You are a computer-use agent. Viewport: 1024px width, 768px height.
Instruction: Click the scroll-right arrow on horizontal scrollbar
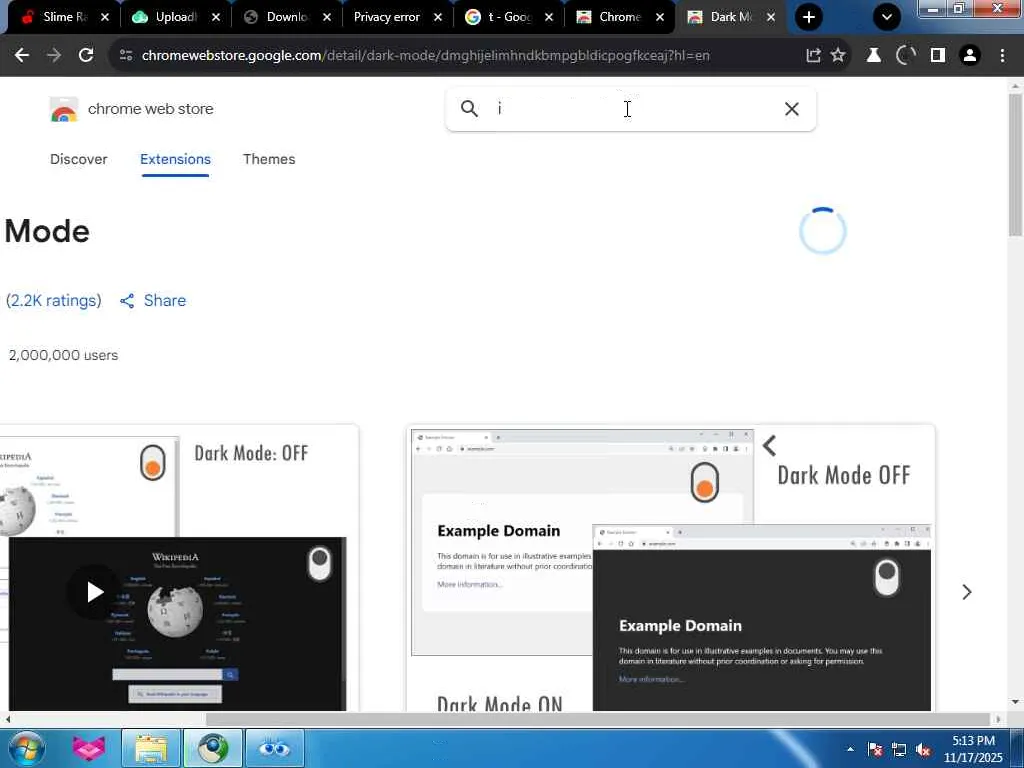click(x=997, y=718)
